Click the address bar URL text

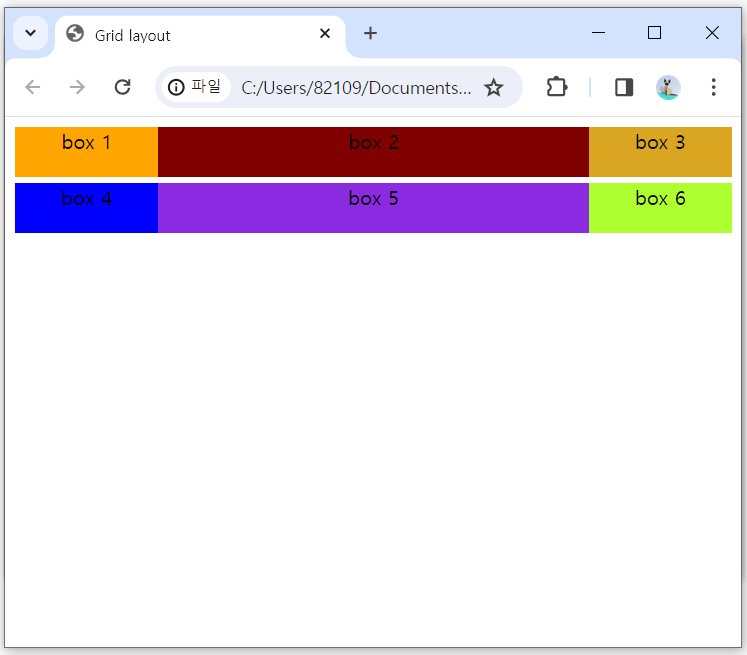[x=356, y=88]
